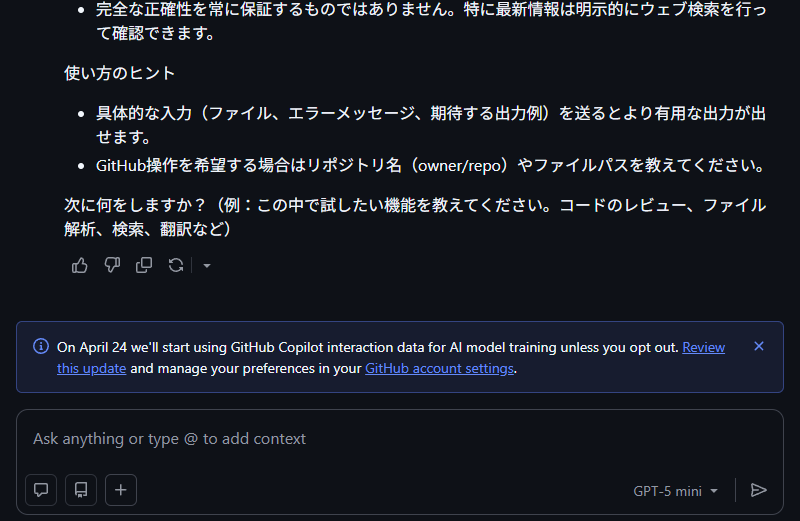Viewport: 800px width, 521px height.
Task: Click the info icon in the banner
Action: pyautogui.click(x=41, y=347)
